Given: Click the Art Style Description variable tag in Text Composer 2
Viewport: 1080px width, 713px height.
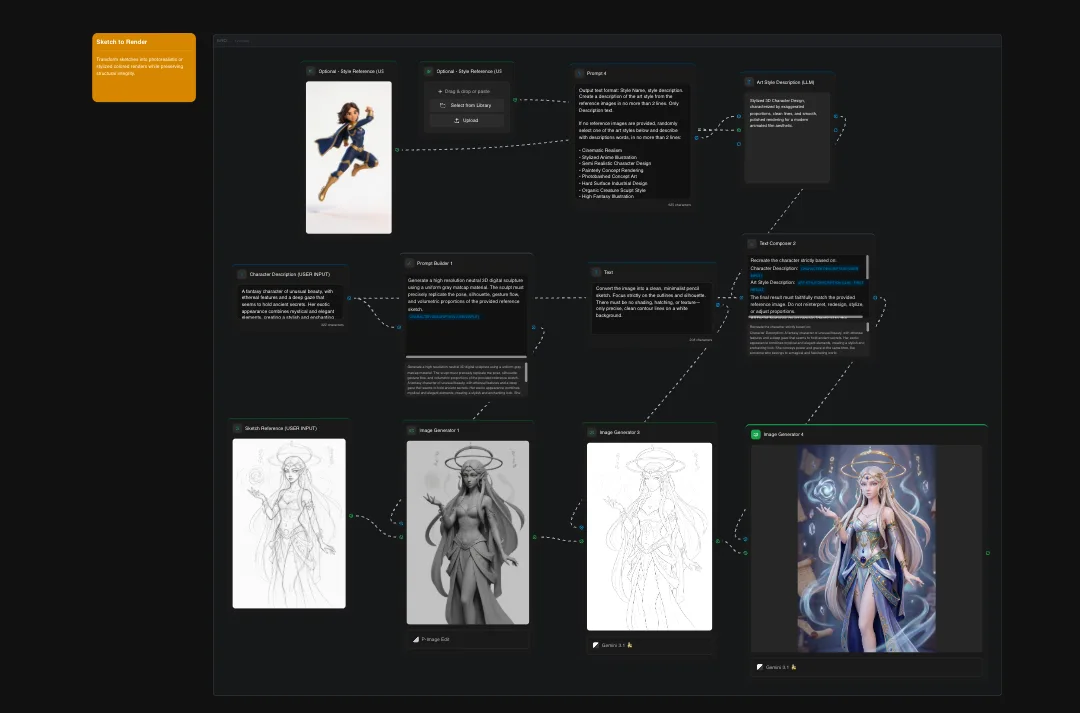Looking at the screenshot, I should click(830, 282).
